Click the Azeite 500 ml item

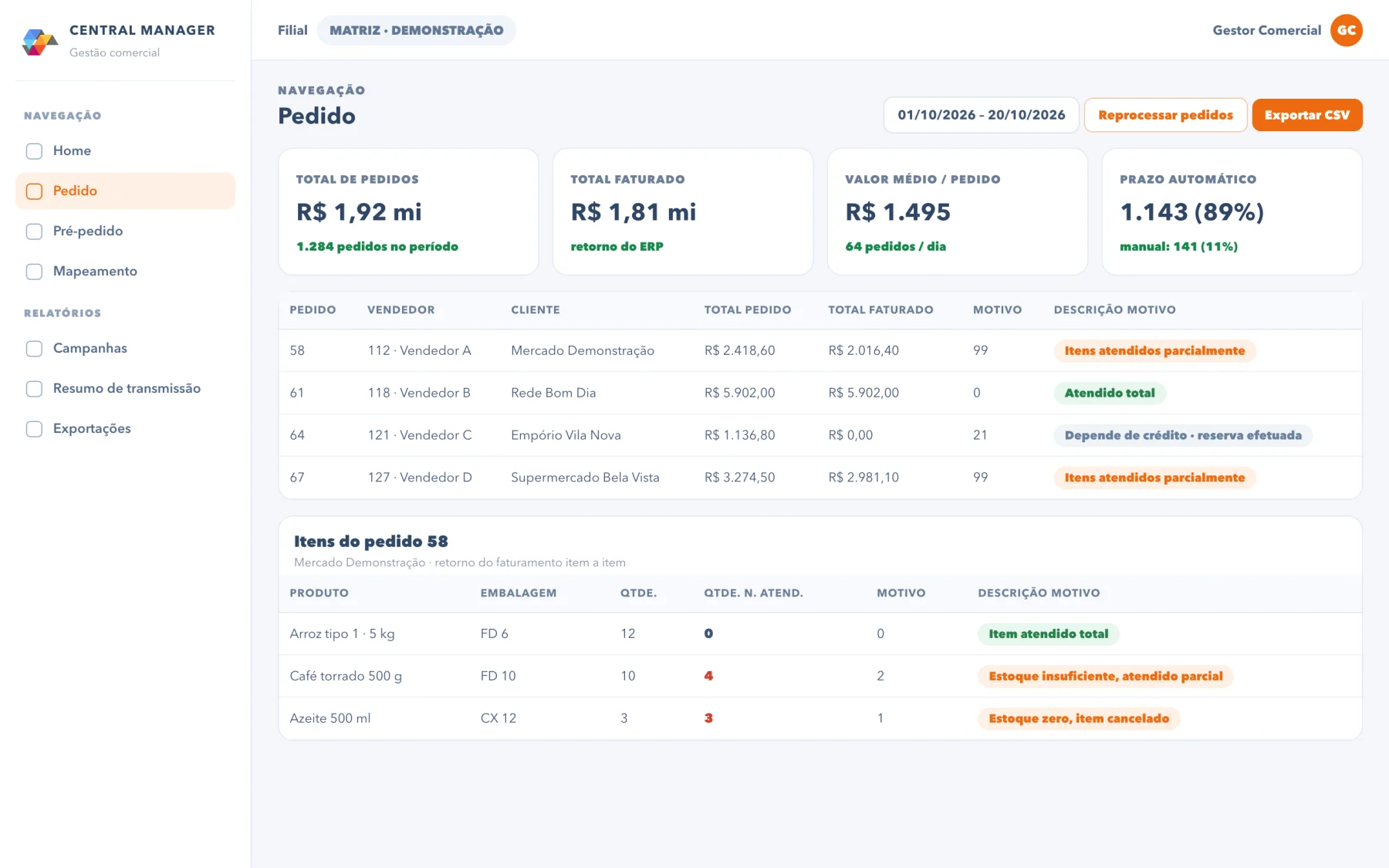pos(330,718)
